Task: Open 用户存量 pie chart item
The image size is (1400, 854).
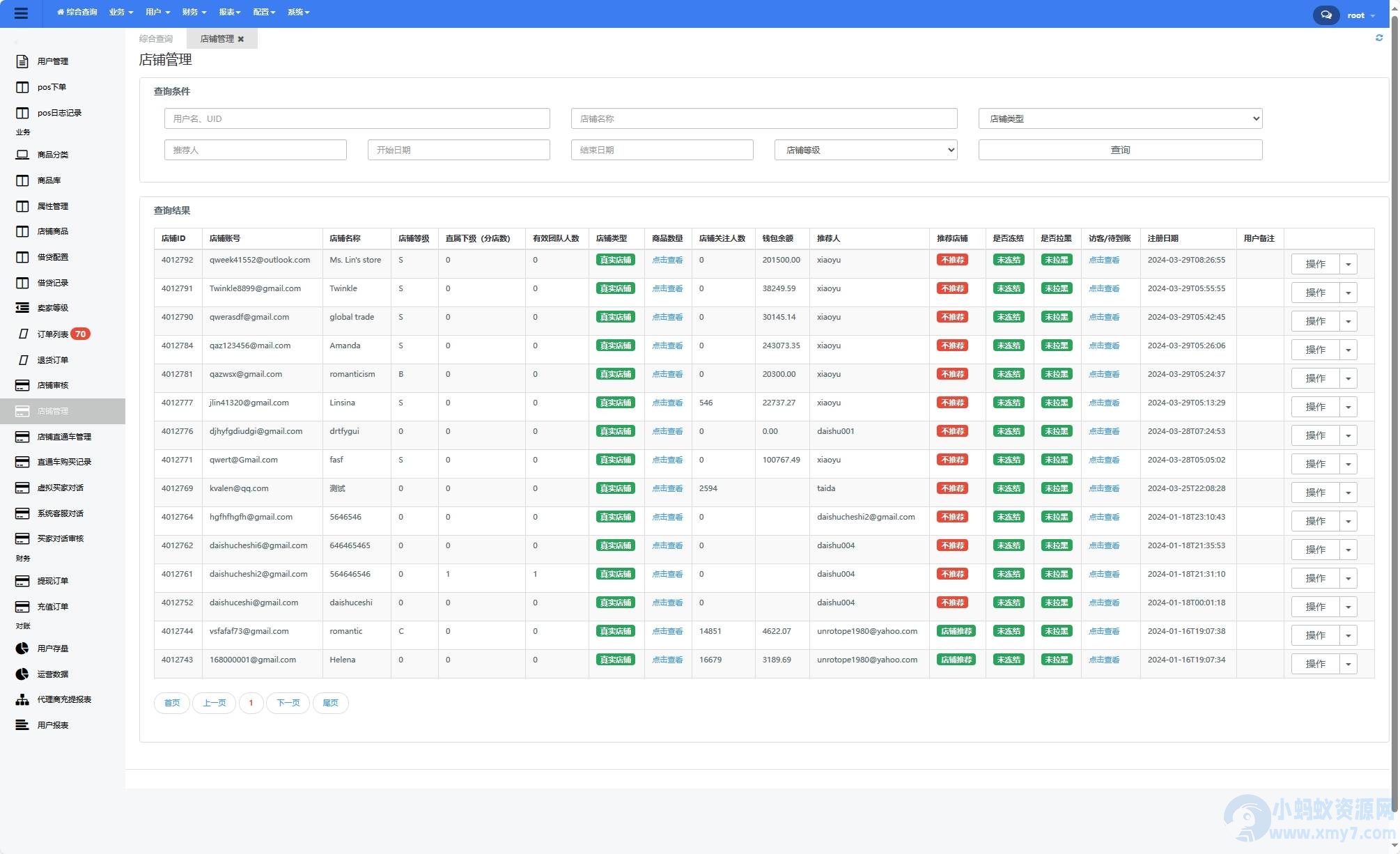Action: pos(53,649)
